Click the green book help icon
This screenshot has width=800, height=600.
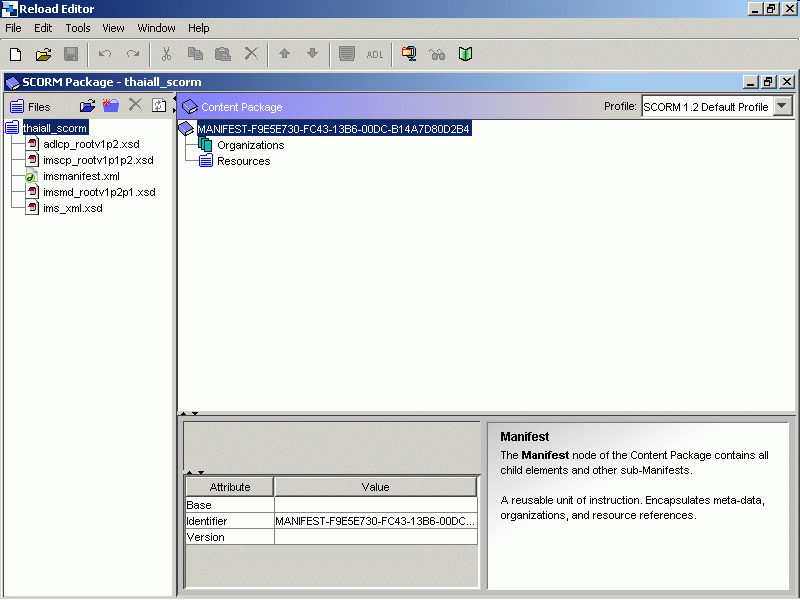(x=465, y=54)
